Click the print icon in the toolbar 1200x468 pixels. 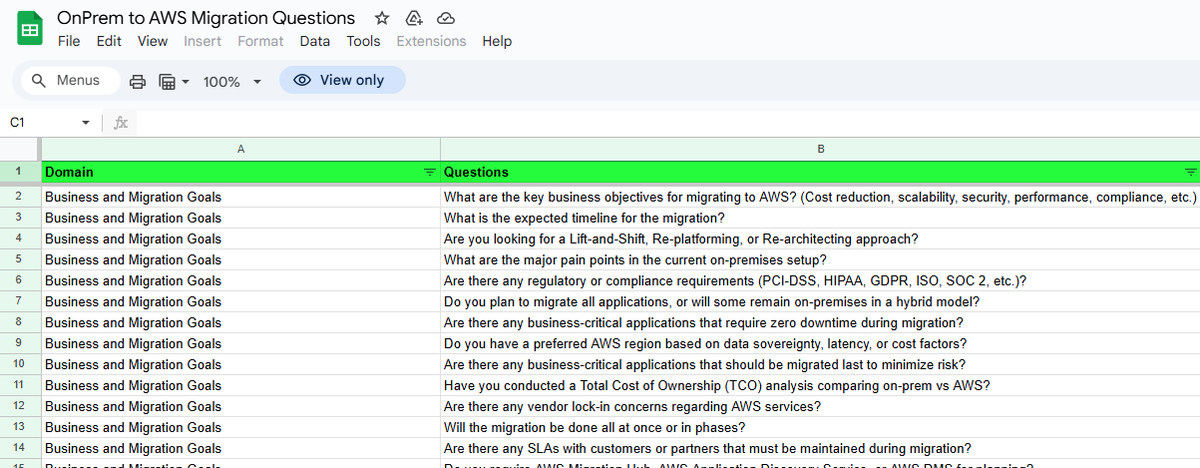[138, 81]
